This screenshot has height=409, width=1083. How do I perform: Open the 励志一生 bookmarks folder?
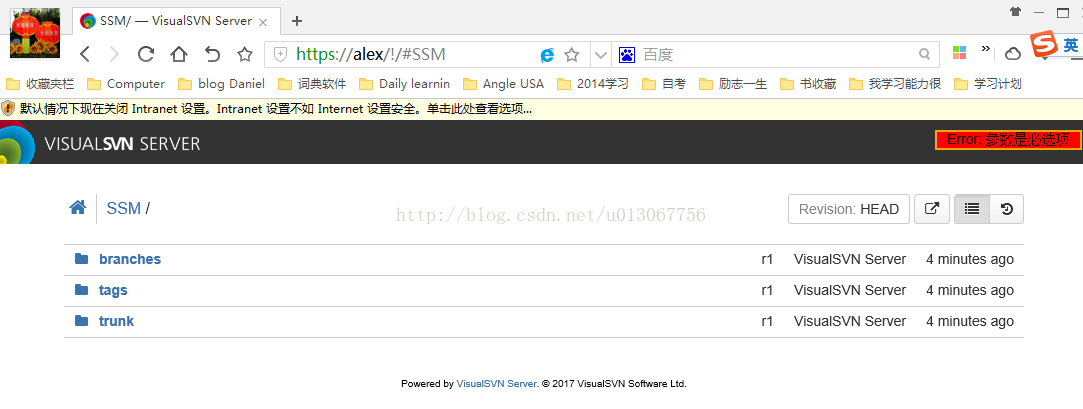point(734,84)
